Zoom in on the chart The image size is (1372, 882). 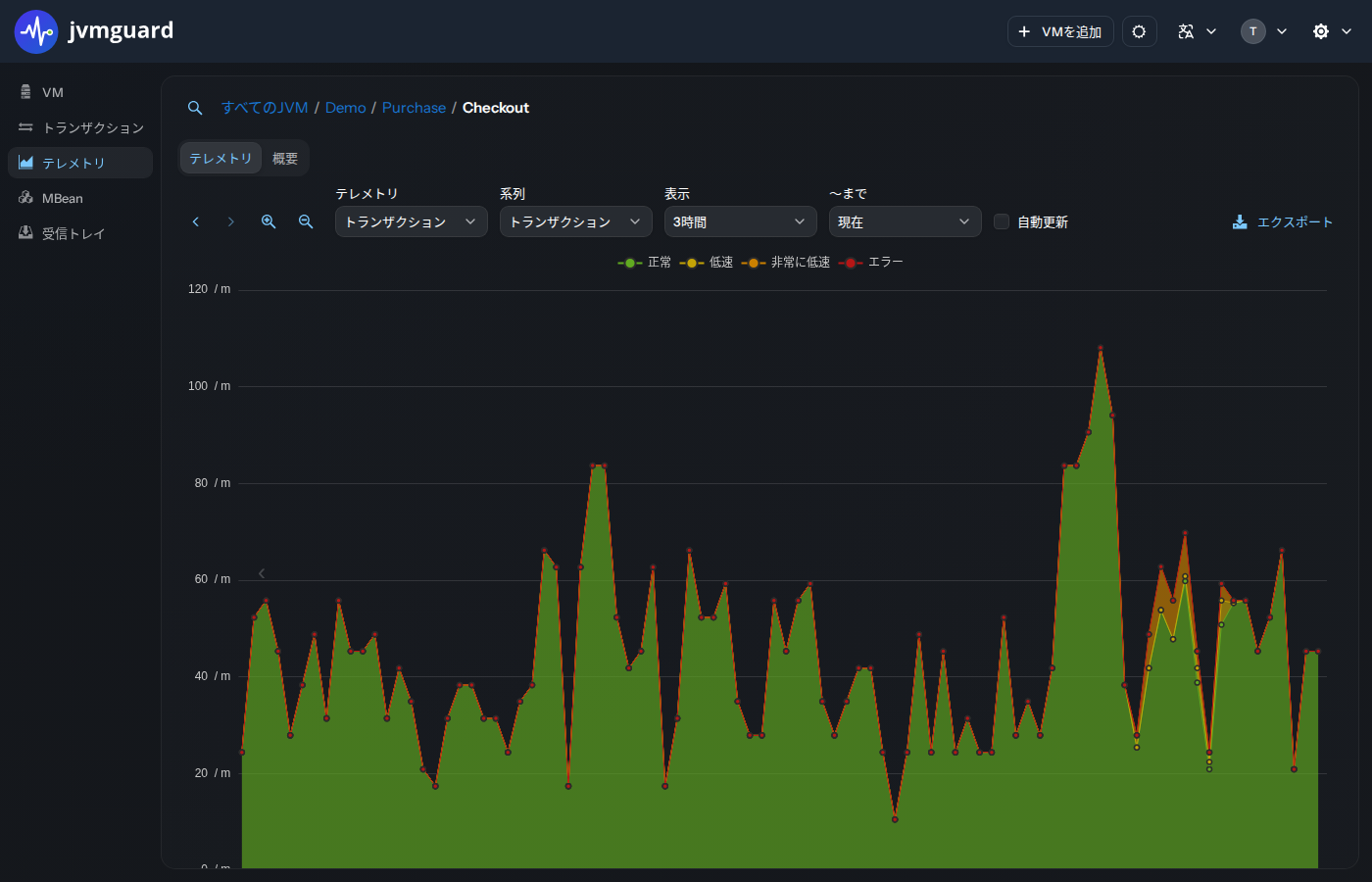[269, 222]
